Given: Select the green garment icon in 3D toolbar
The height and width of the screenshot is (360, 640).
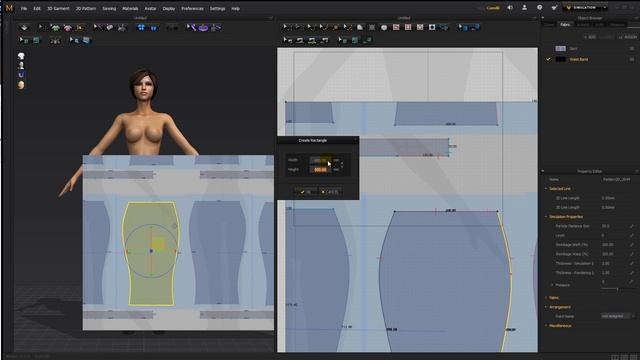Looking at the screenshot, I should [x=55, y=27].
